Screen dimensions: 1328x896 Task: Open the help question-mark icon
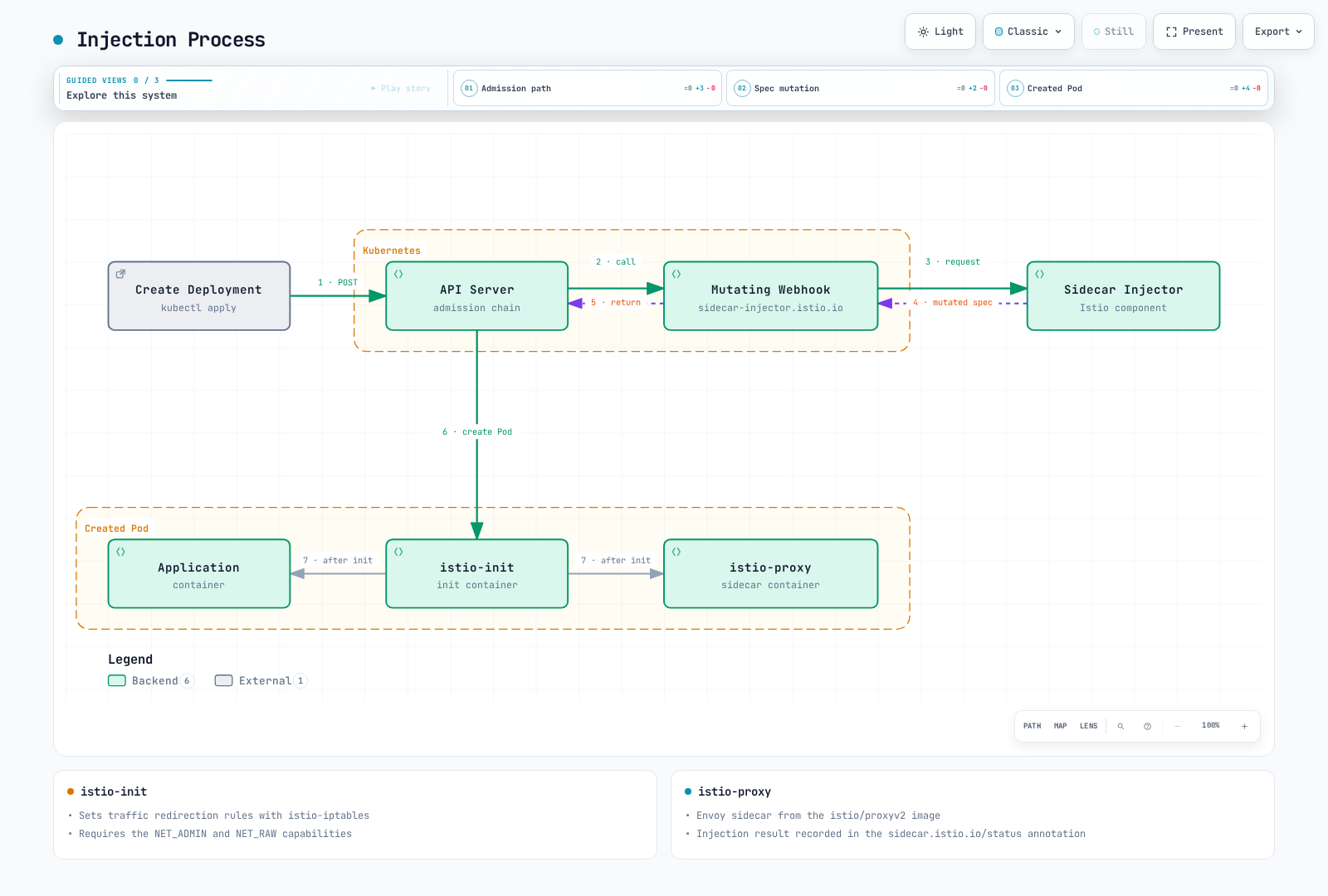pyautogui.click(x=1147, y=726)
